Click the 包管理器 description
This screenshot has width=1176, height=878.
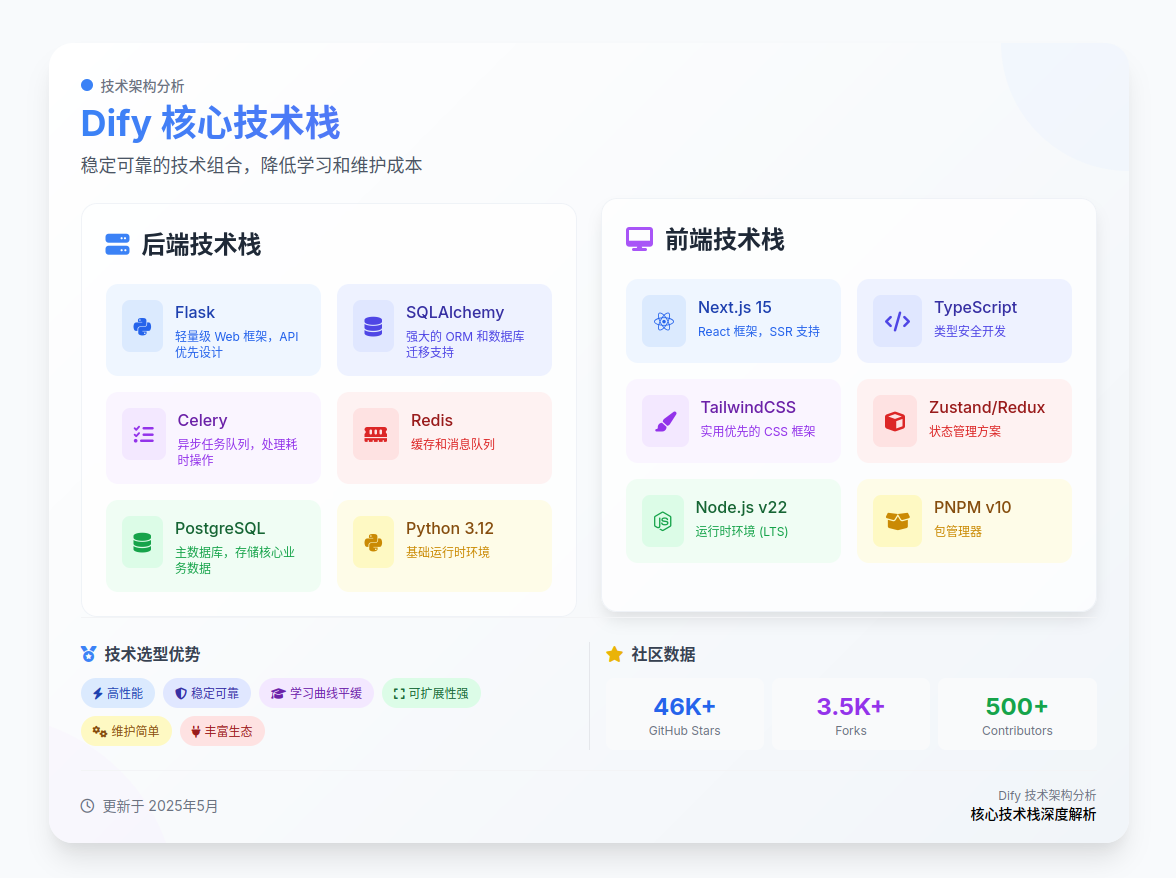[958, 532]
